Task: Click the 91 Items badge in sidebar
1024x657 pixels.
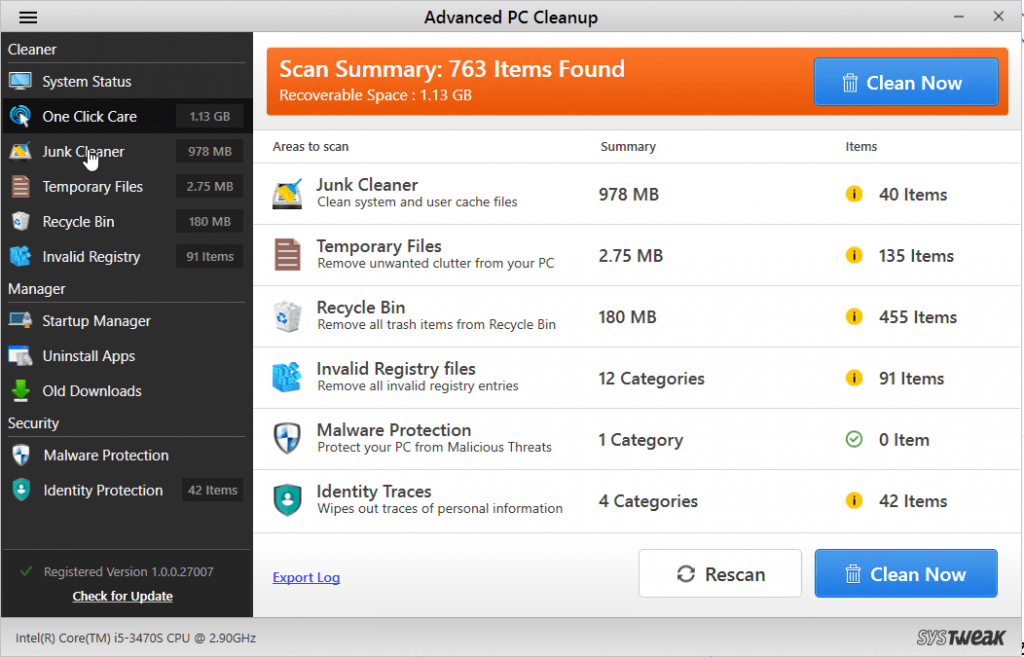Action: tap(210, 257)
